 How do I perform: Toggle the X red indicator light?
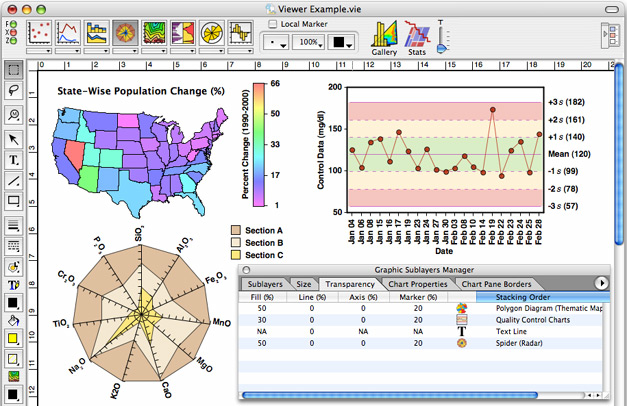(13, 32)
